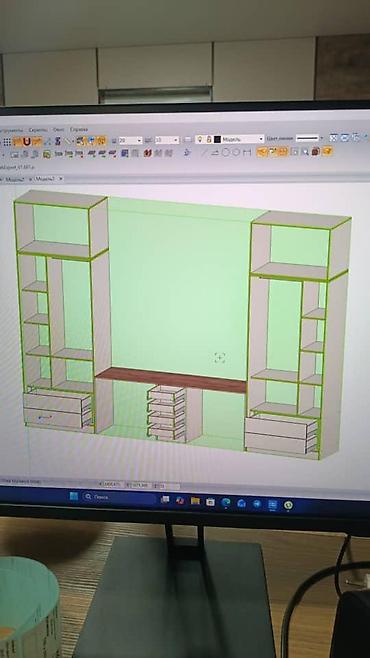The image size is (370, 658).
Task: Select the horizontal dimension tool icon
Action: 247,152
